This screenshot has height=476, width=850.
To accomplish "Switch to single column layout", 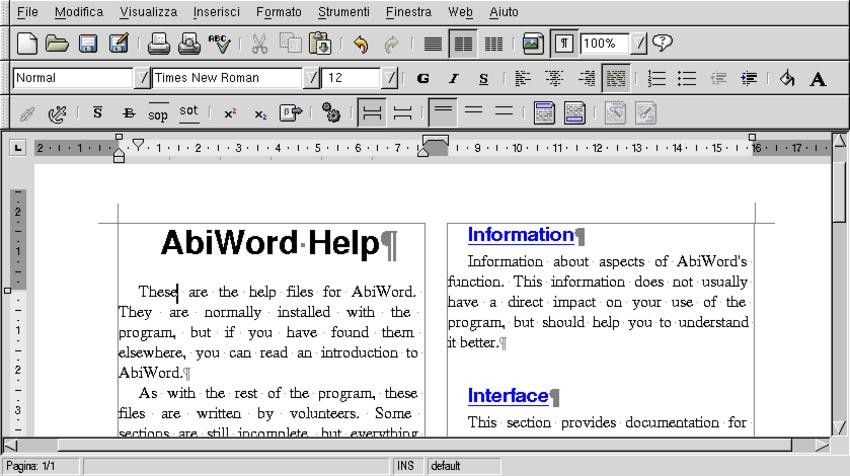I will (x=433, y=43).
